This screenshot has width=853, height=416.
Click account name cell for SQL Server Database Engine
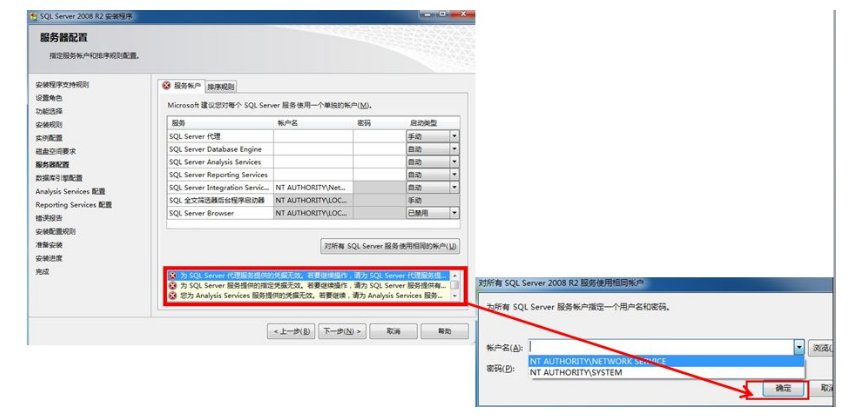313,149
